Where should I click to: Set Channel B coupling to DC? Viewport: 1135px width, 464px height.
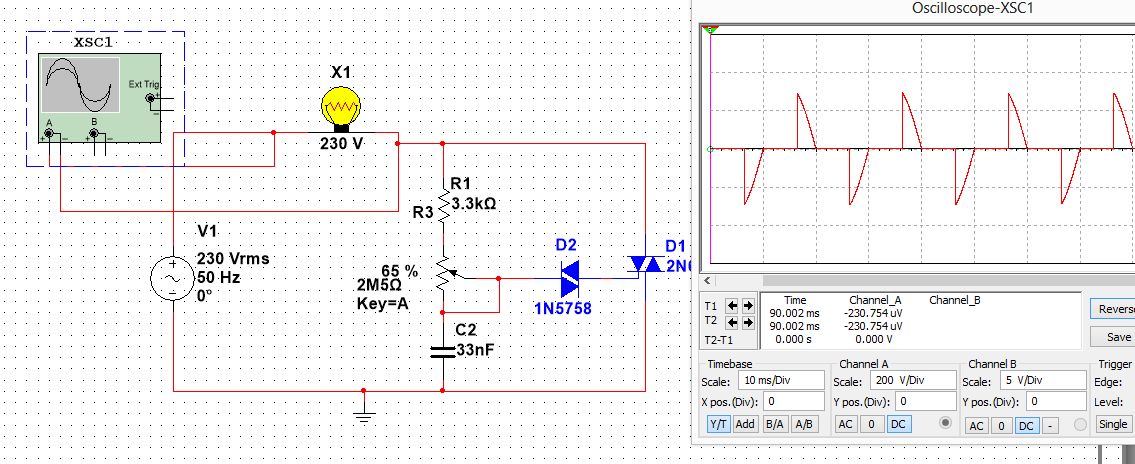pyautogui.click(x=1025, y=425)
